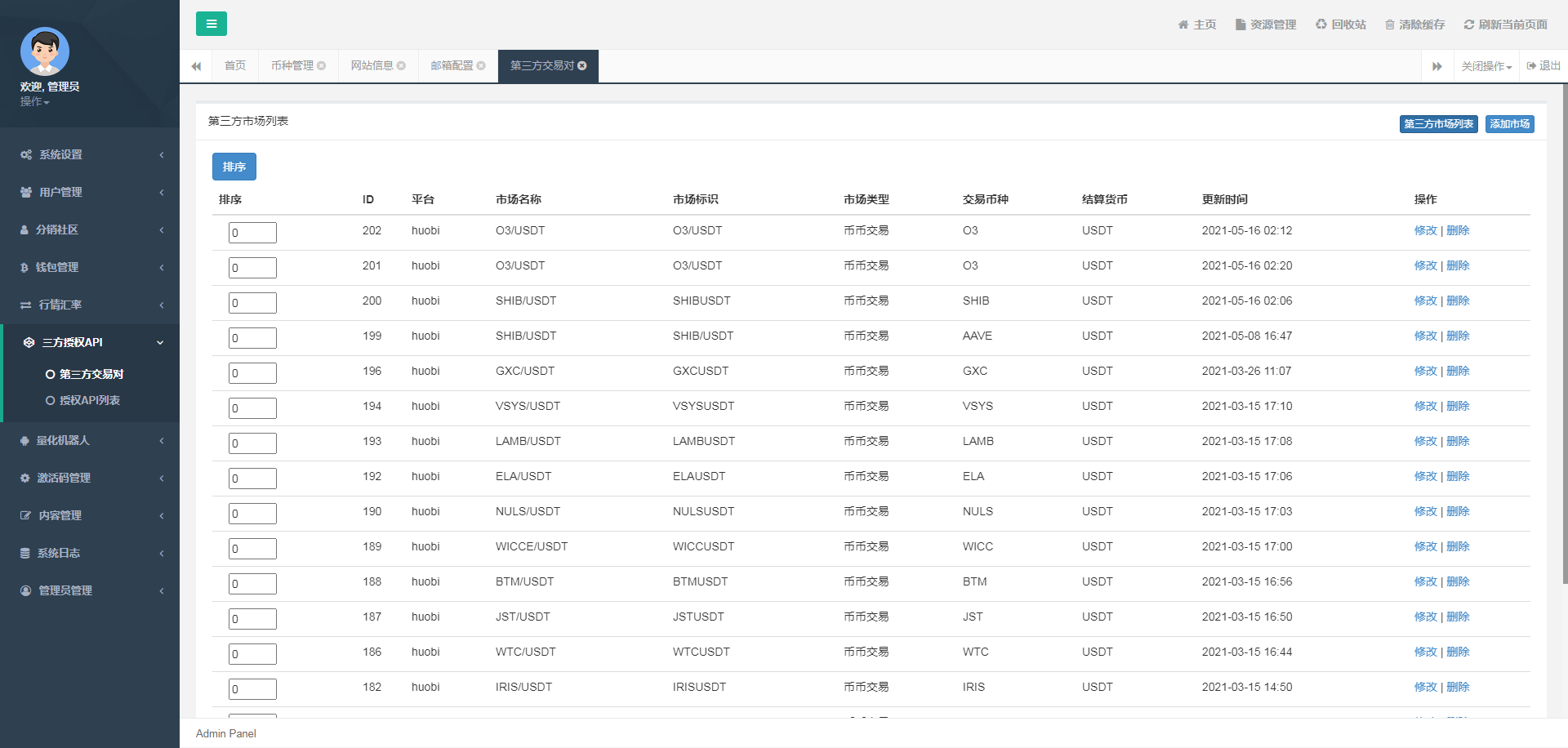1568x748 pixels.
Task: Click the 分销社区 person icon
Action: [24, 229]
